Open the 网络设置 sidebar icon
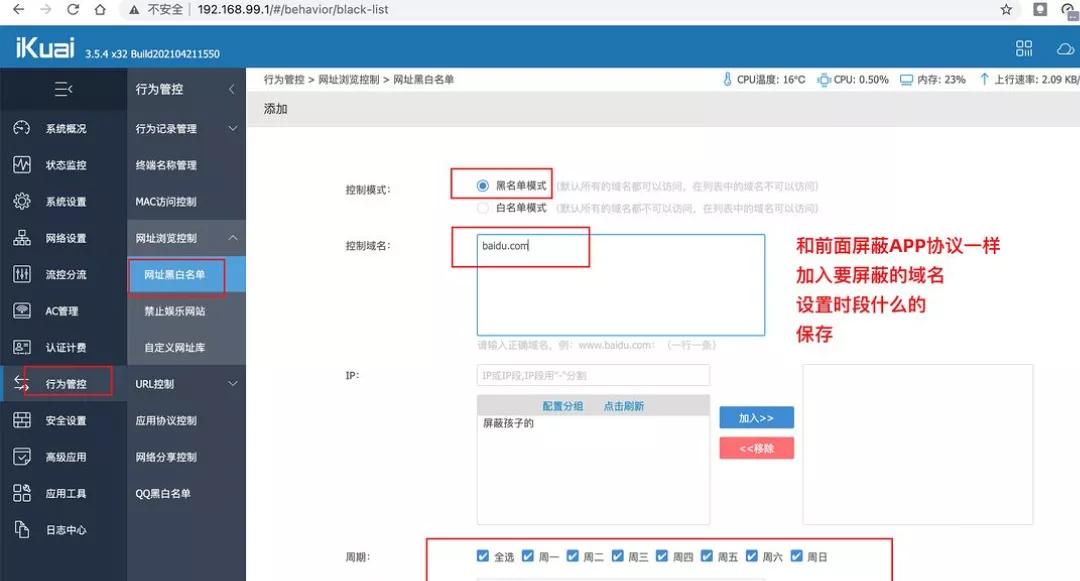 pyautogui.click(x=22, y=237)
